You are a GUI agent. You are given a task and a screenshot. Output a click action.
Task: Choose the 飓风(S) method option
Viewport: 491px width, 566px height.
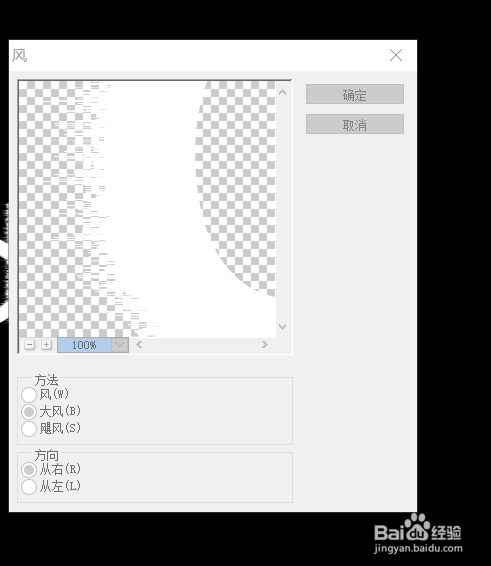point(29,429)
